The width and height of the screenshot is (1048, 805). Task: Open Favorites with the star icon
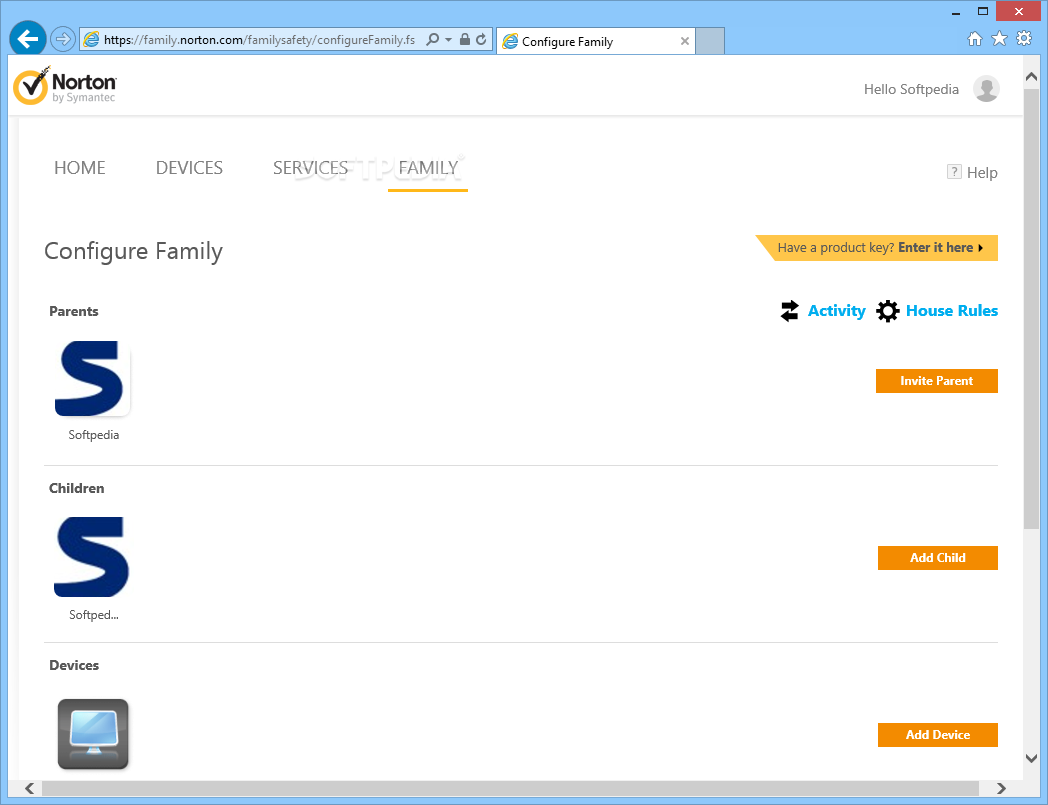point(999,39)
